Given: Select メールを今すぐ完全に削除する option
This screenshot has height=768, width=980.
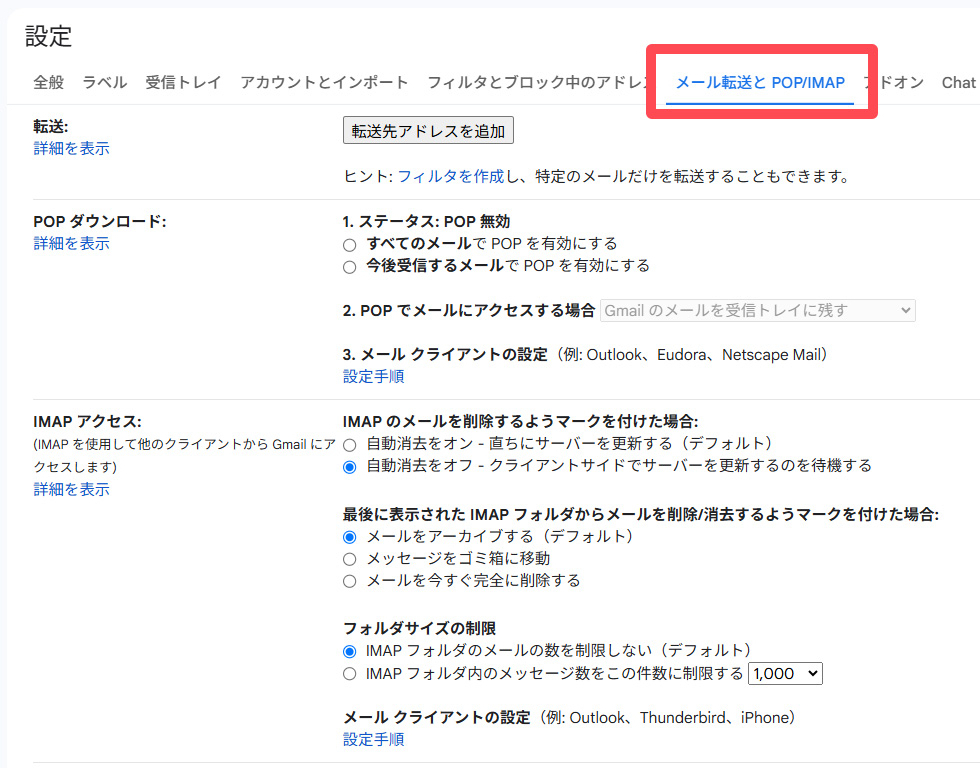Looking at the screenshot, I should [349, 582].
